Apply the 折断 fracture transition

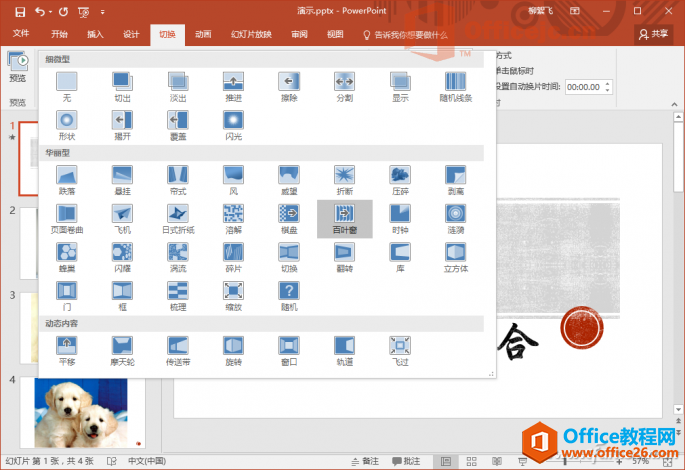coord(345,180)
